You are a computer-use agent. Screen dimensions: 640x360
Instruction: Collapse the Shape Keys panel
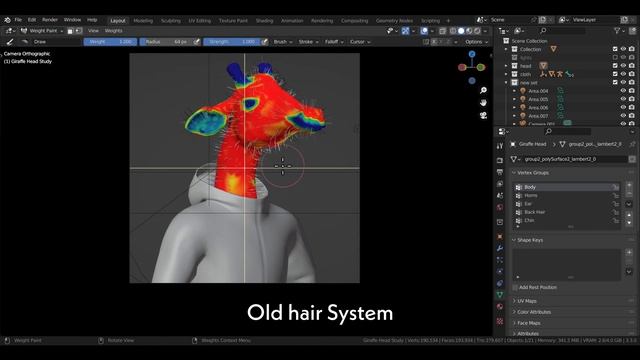(x=530, y=240)
